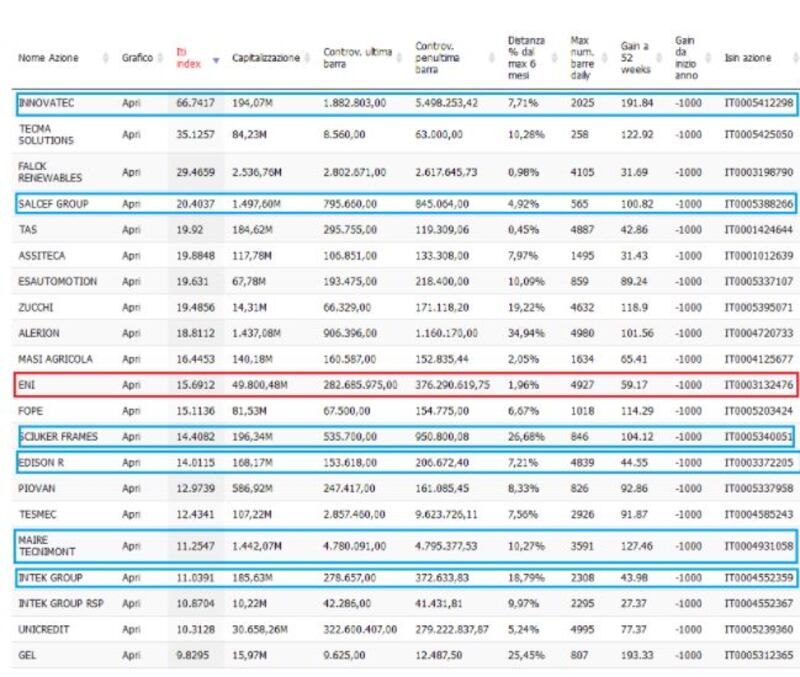The width and height of the screenshot is (800, 677).
Task: Click the Iti index sort arrow
Action: click(x=216, y=61)
